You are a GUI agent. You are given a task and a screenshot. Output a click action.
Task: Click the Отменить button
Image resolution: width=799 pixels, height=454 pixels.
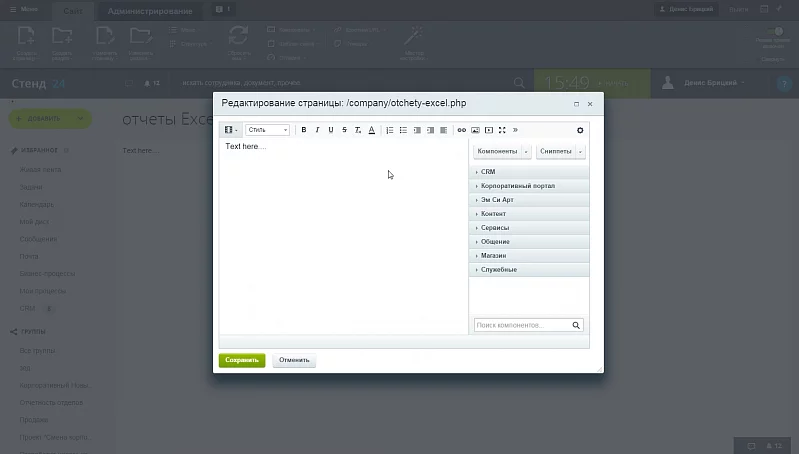point(294,360)
